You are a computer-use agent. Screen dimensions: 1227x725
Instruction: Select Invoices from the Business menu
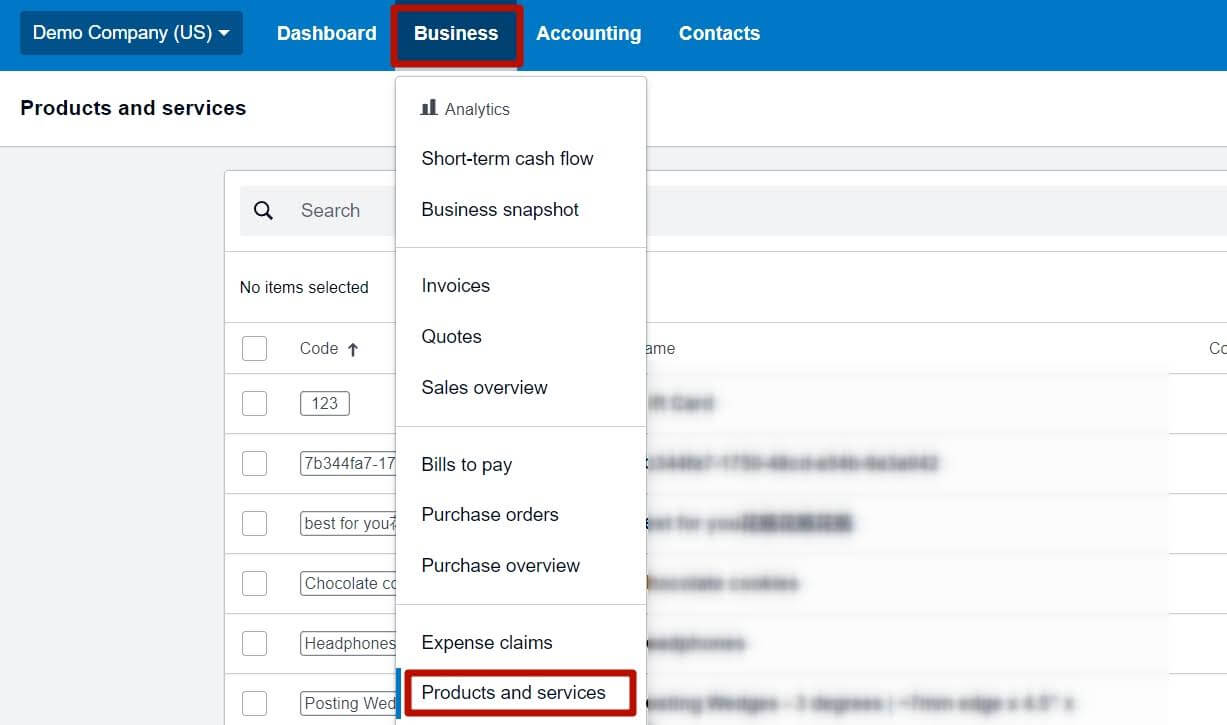455,285
